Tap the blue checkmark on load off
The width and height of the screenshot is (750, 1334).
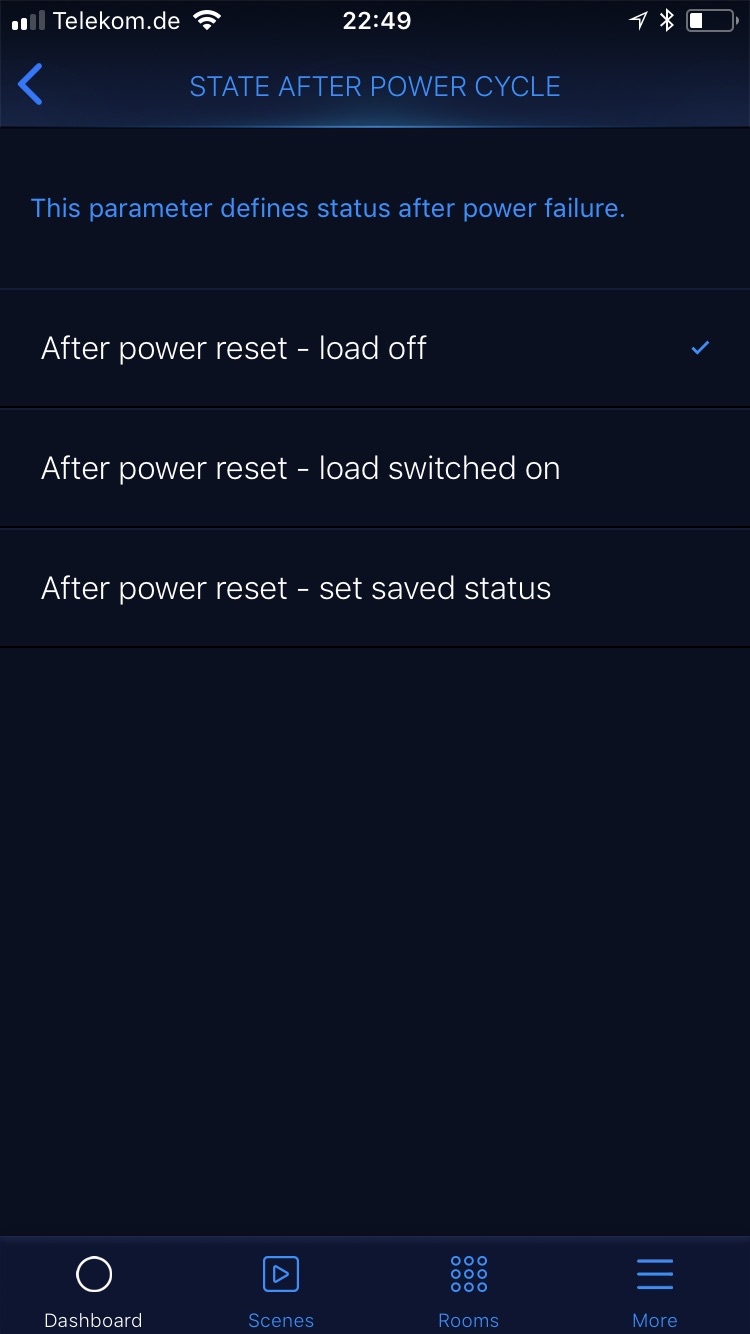700,348
